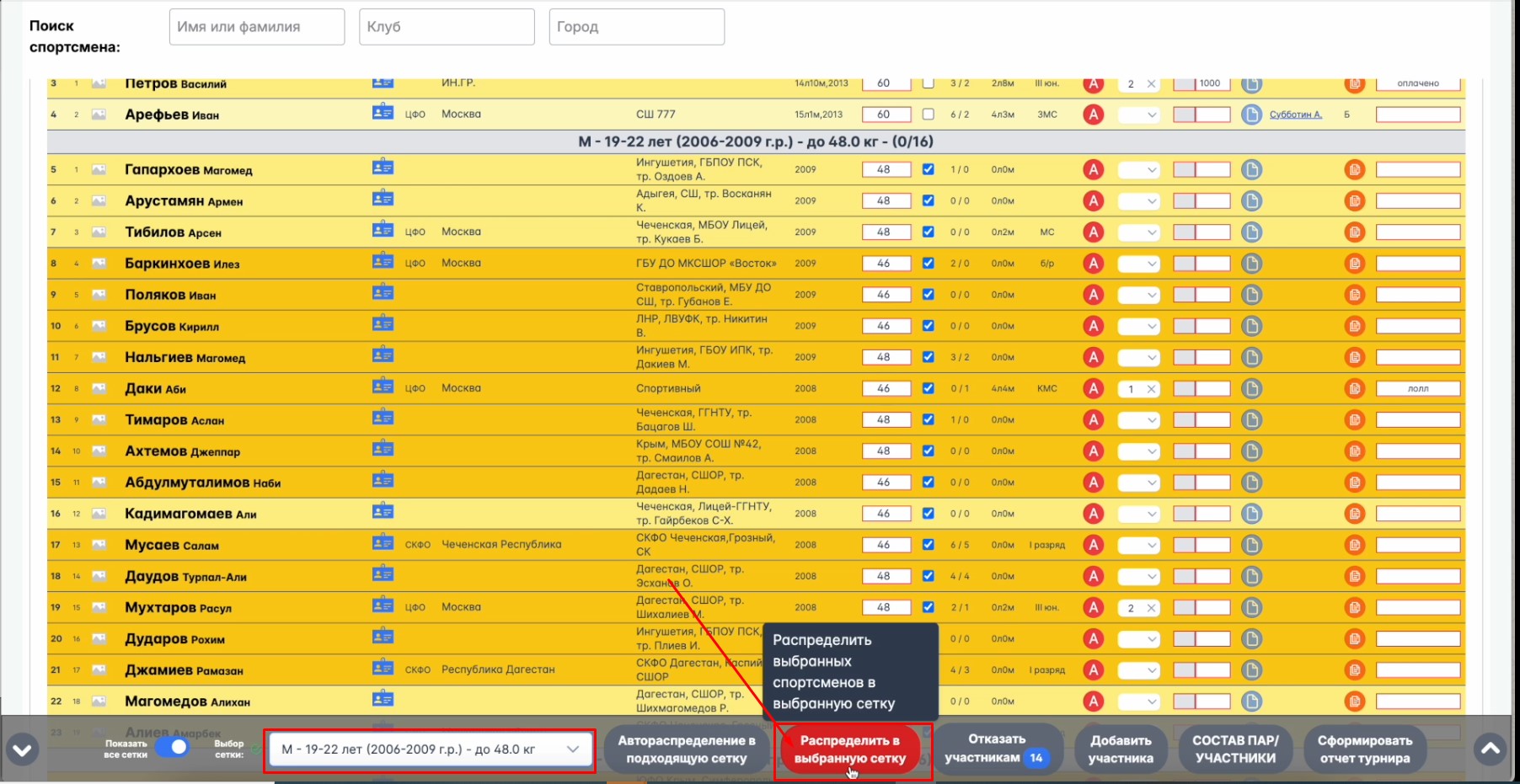1520x784 pixels.
Task: Check the checkbox in Арефьев Иван row
Action: [928, 115]
